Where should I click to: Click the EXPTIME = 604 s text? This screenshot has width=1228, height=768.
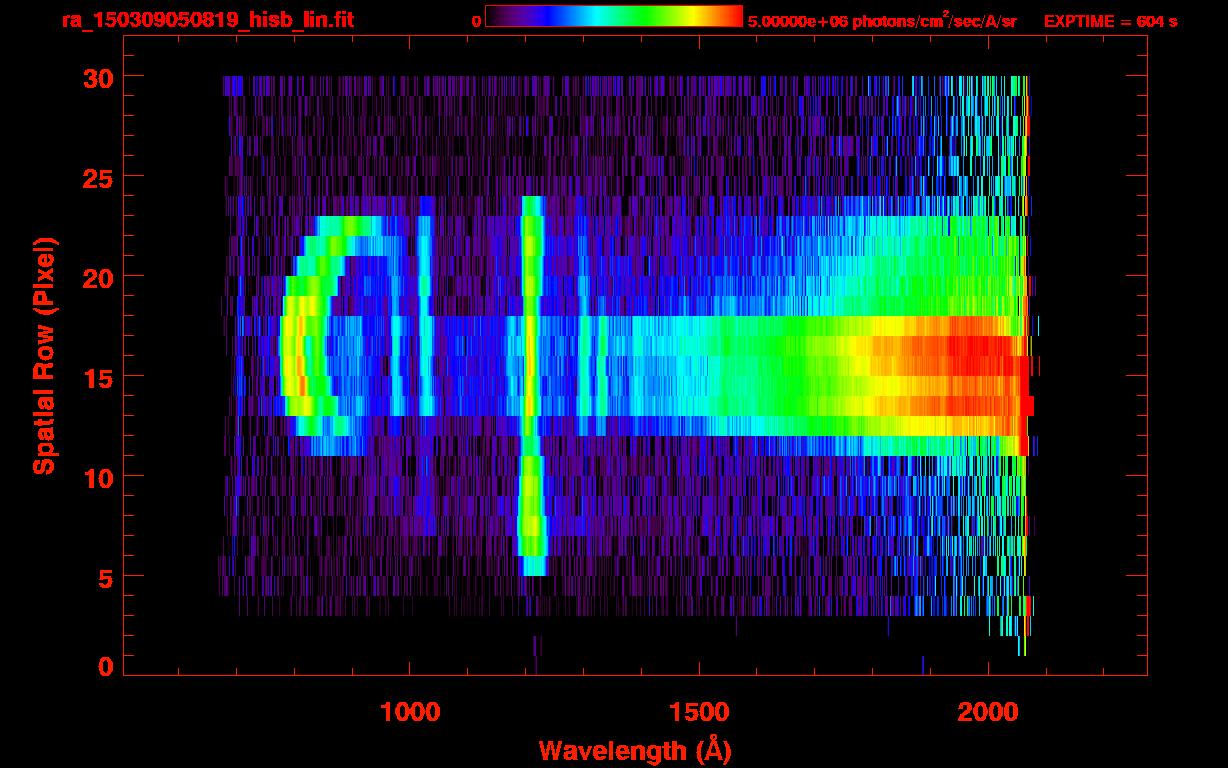click(1110, 21)
